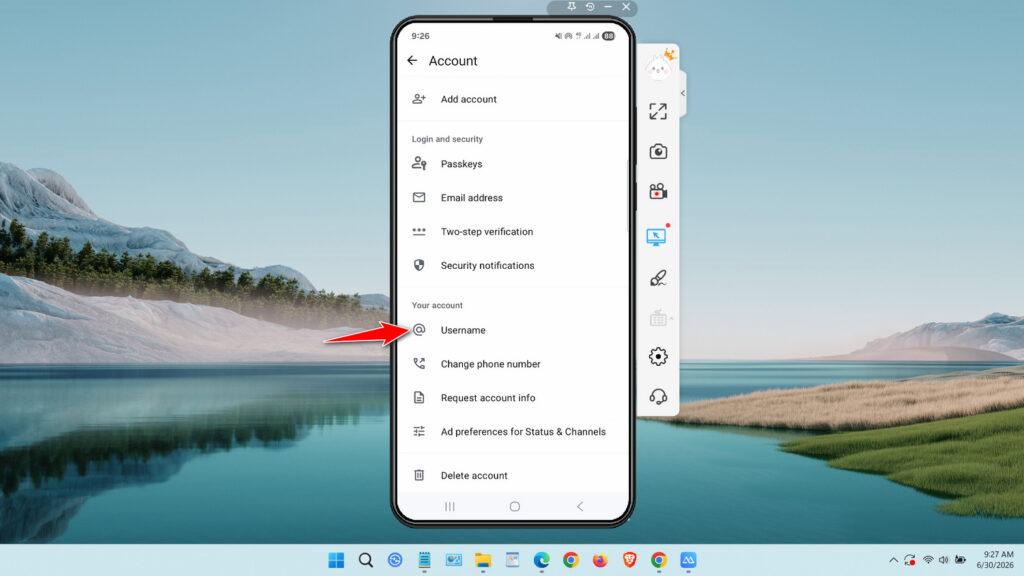Open File Explorer from the taskbar

(x=483, y=560)
